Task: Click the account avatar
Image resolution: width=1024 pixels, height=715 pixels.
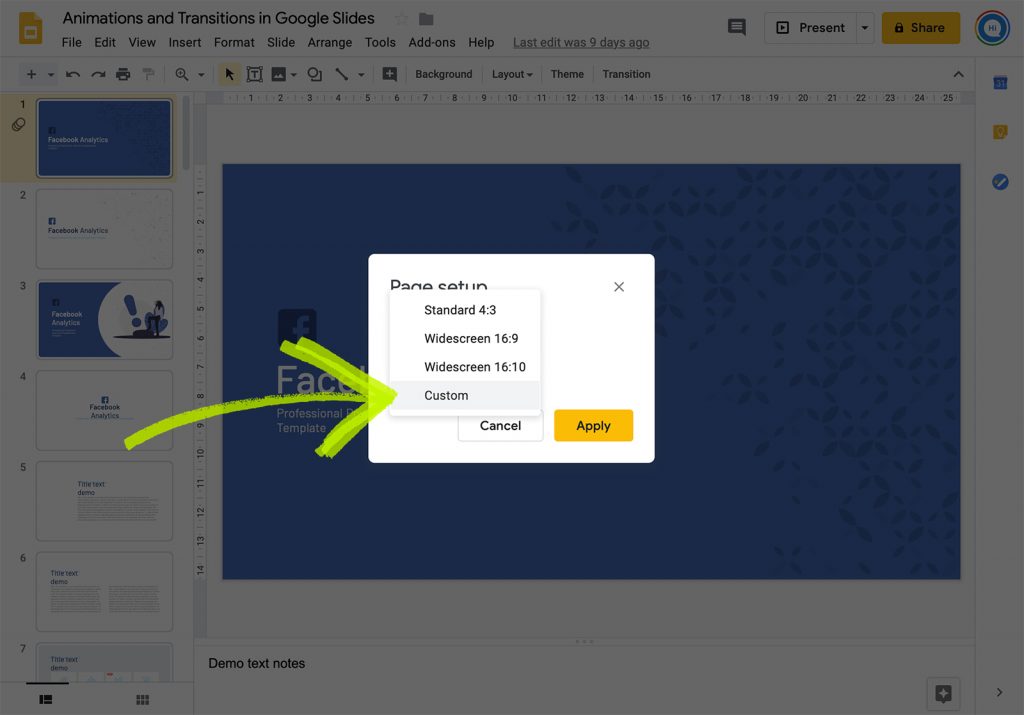Action: tap(992, 28)
